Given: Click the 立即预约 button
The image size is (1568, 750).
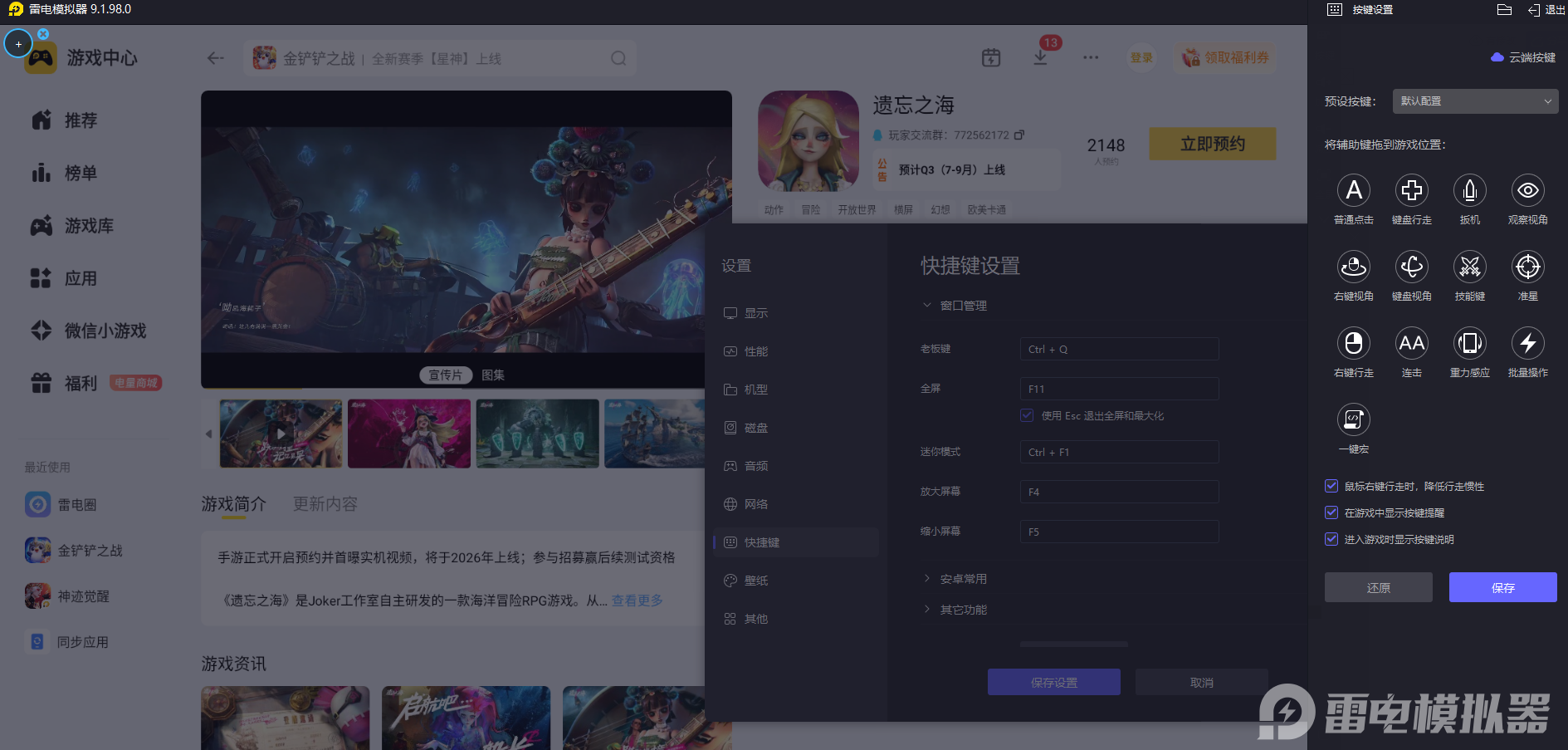Looking at the screenshot, I should pos(1213,144).
